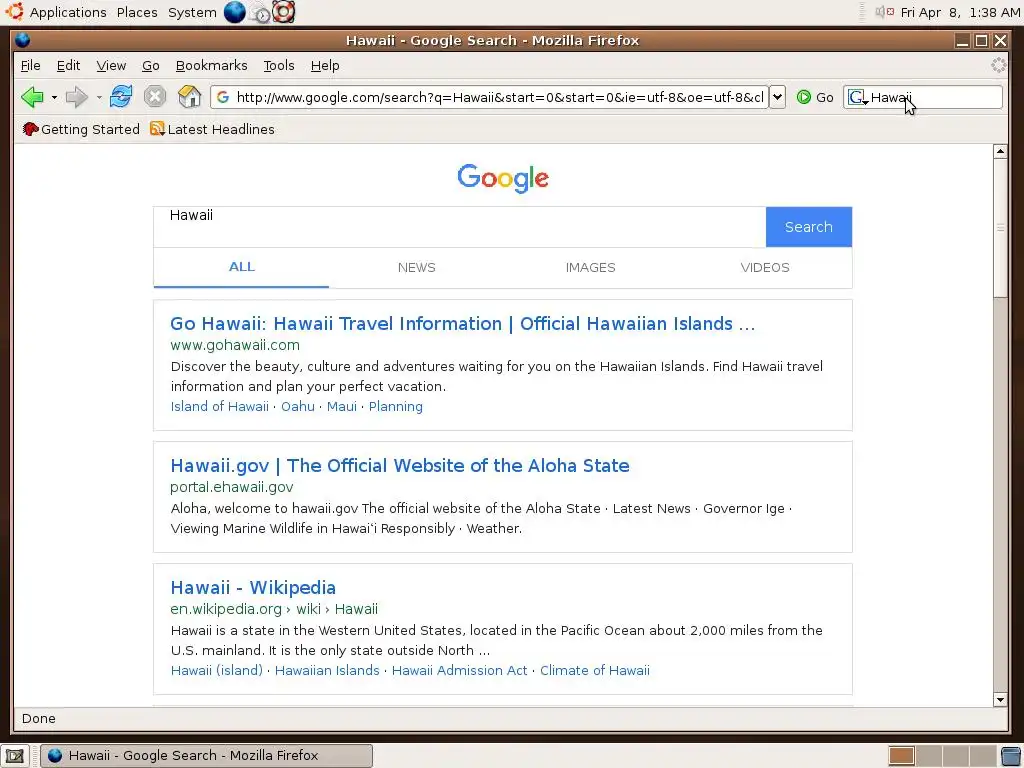Open the Oahu sublink
This screenshot has height=768, width=1024.
[298, 406]
